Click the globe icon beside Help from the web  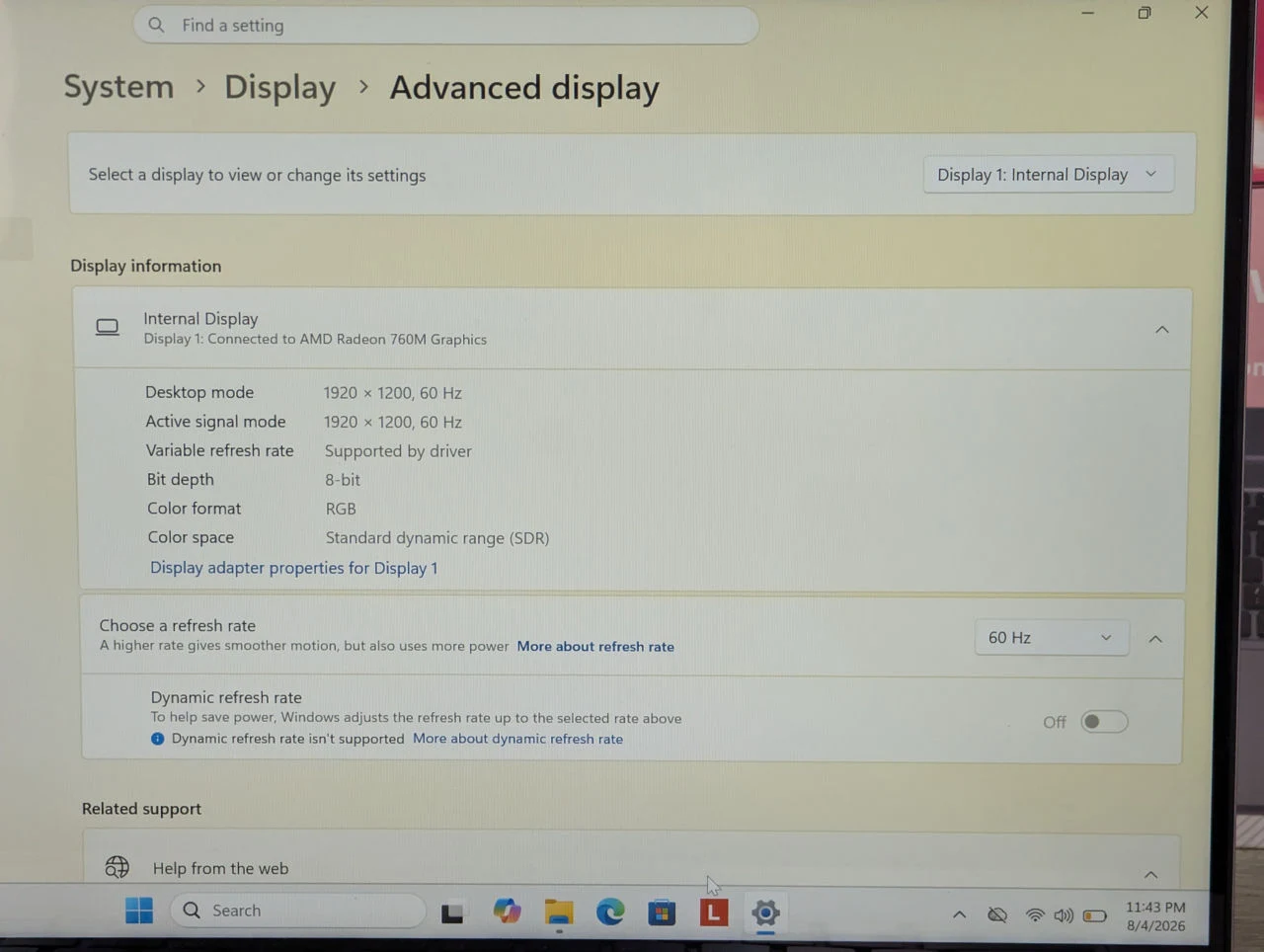[117, 867]
